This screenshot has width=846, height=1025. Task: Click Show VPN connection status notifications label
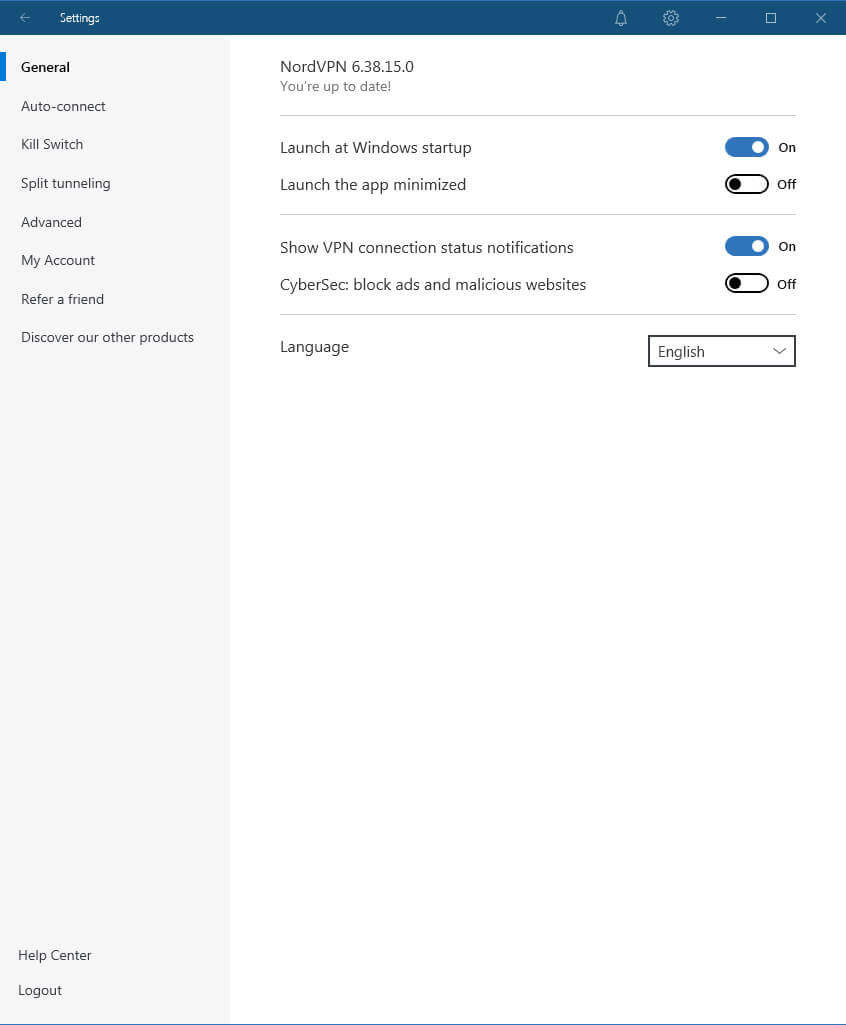426,248
